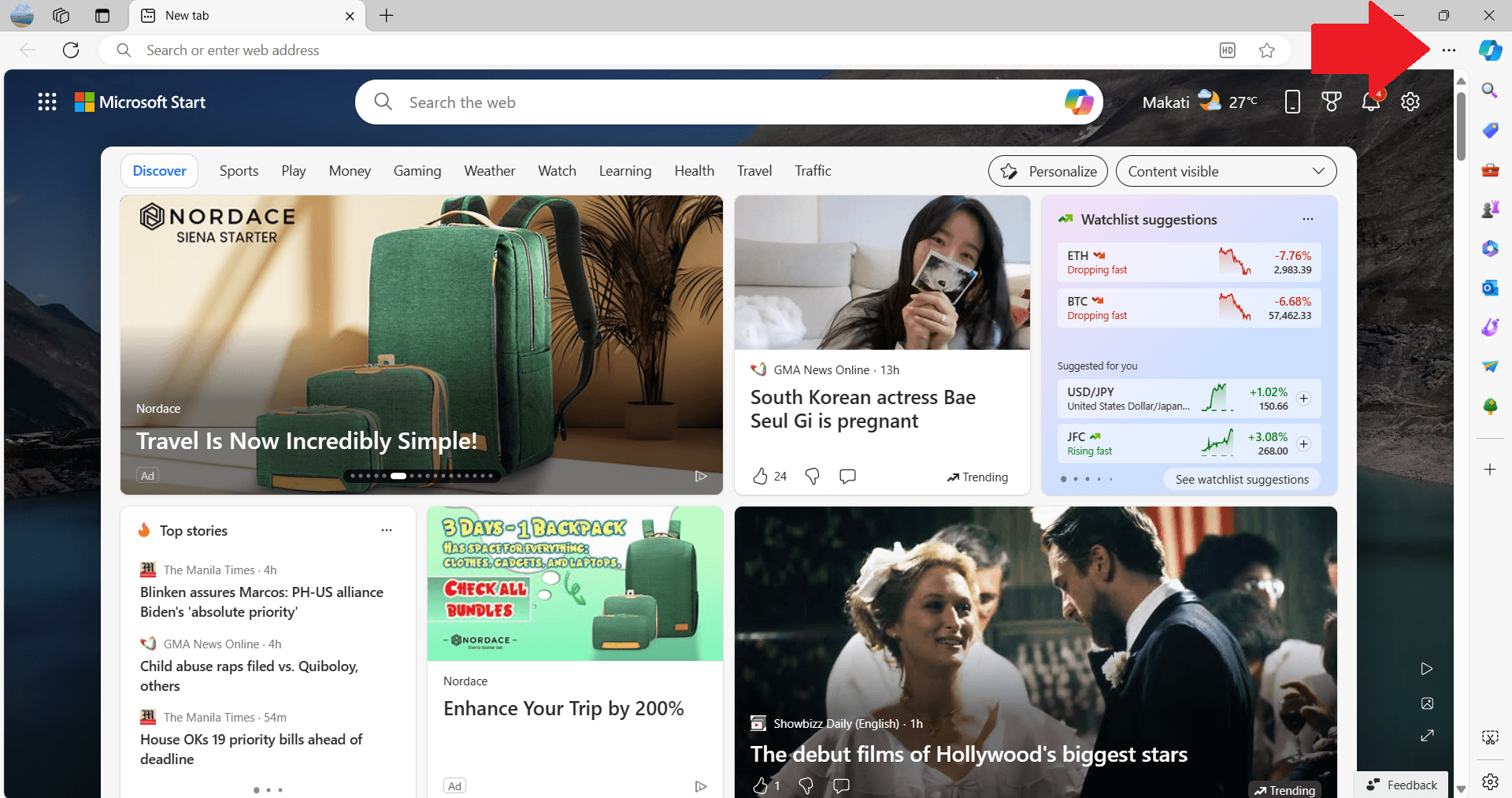
Task: Add JFC to watchlist
Action: click(1303, 444)
